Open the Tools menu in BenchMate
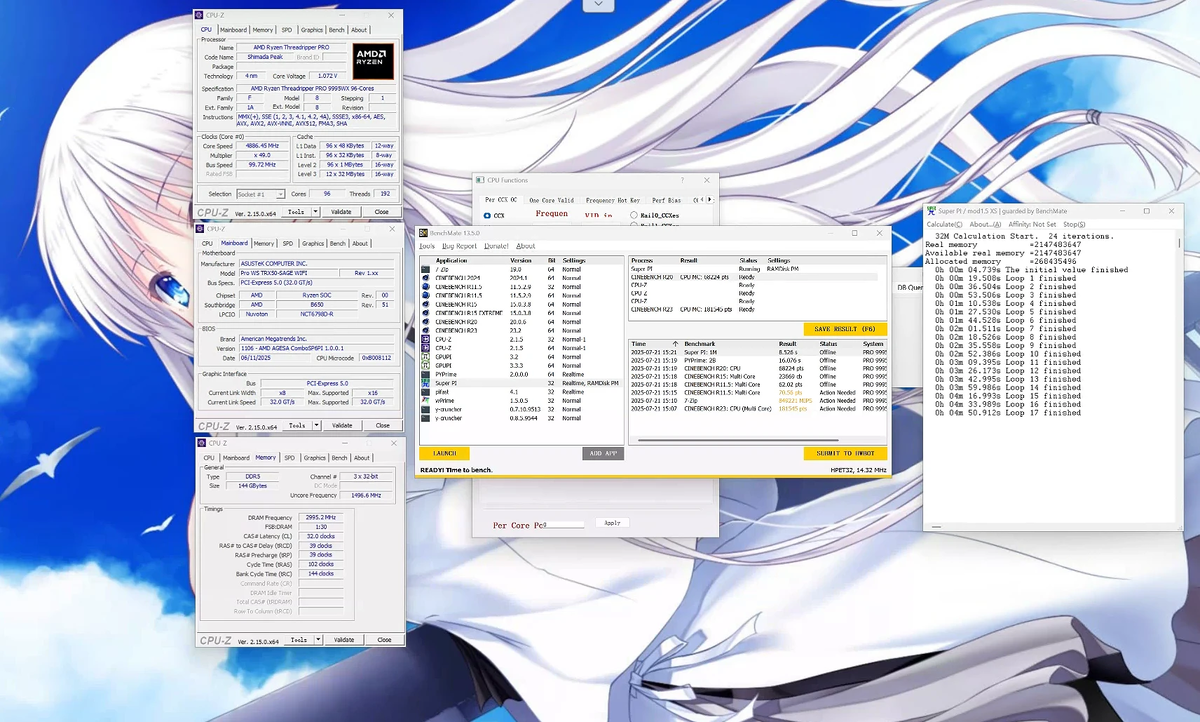The image size is (1200, 722). (427, 246)
